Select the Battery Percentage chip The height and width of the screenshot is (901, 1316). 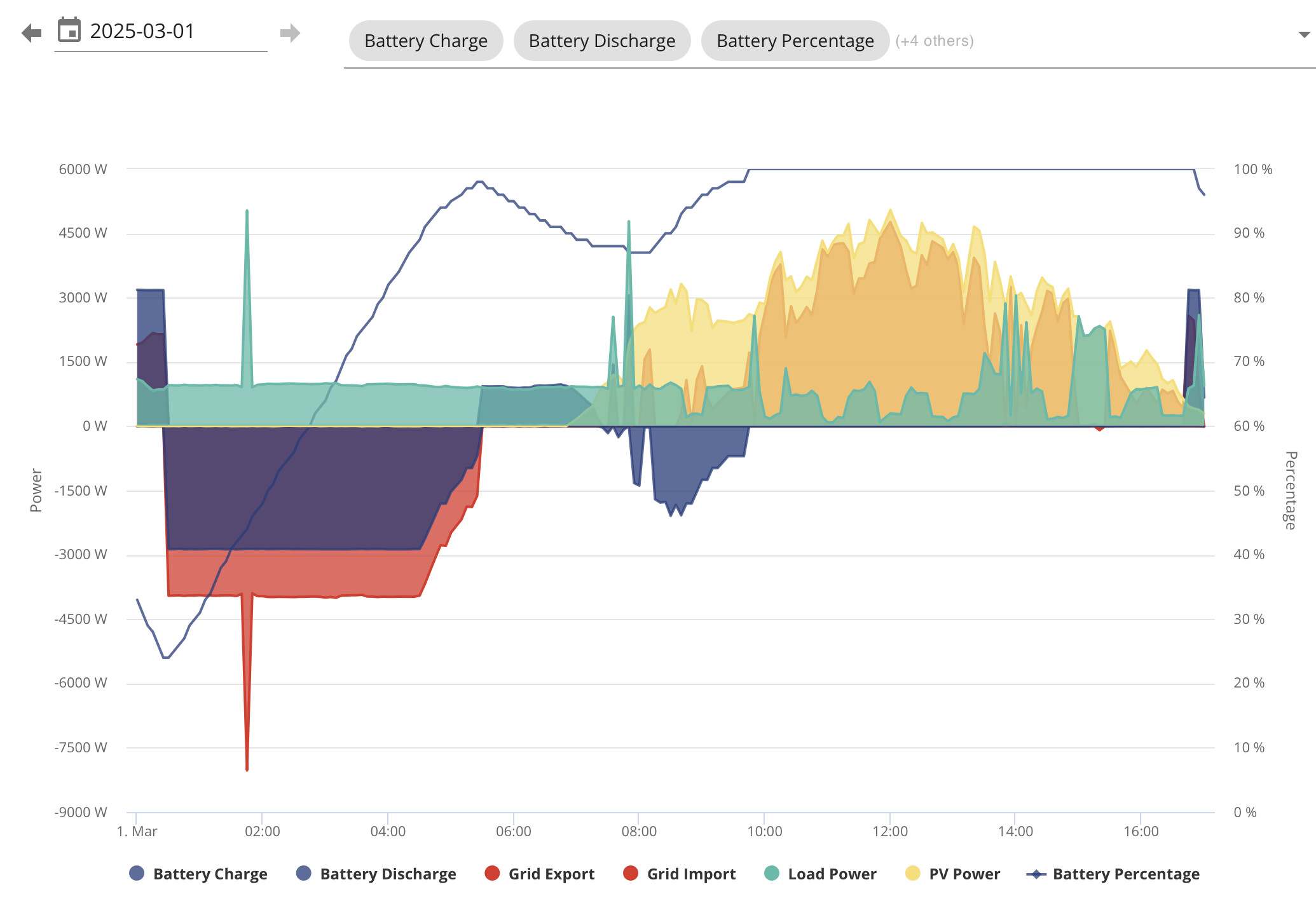(795, 41)
